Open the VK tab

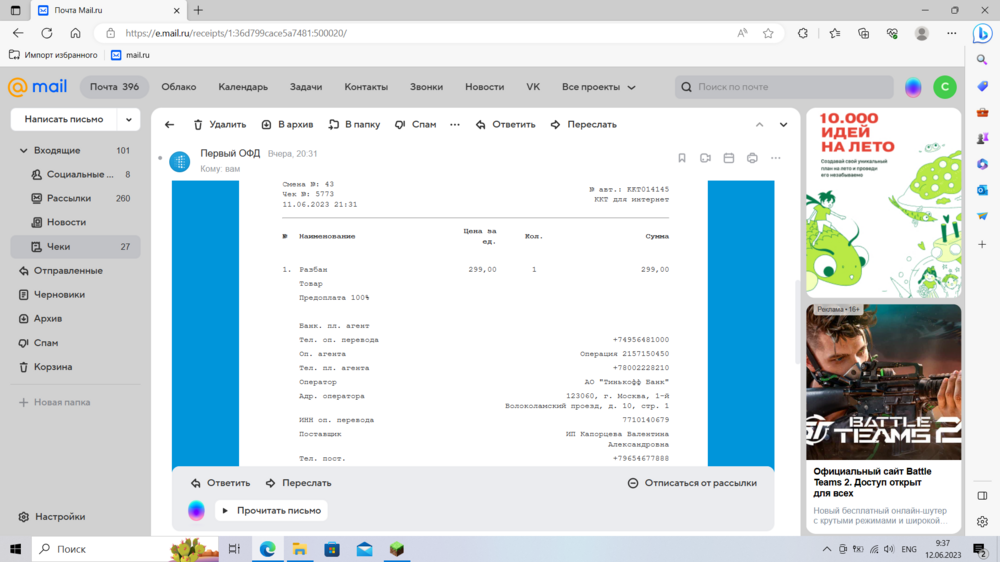point(533,87)
